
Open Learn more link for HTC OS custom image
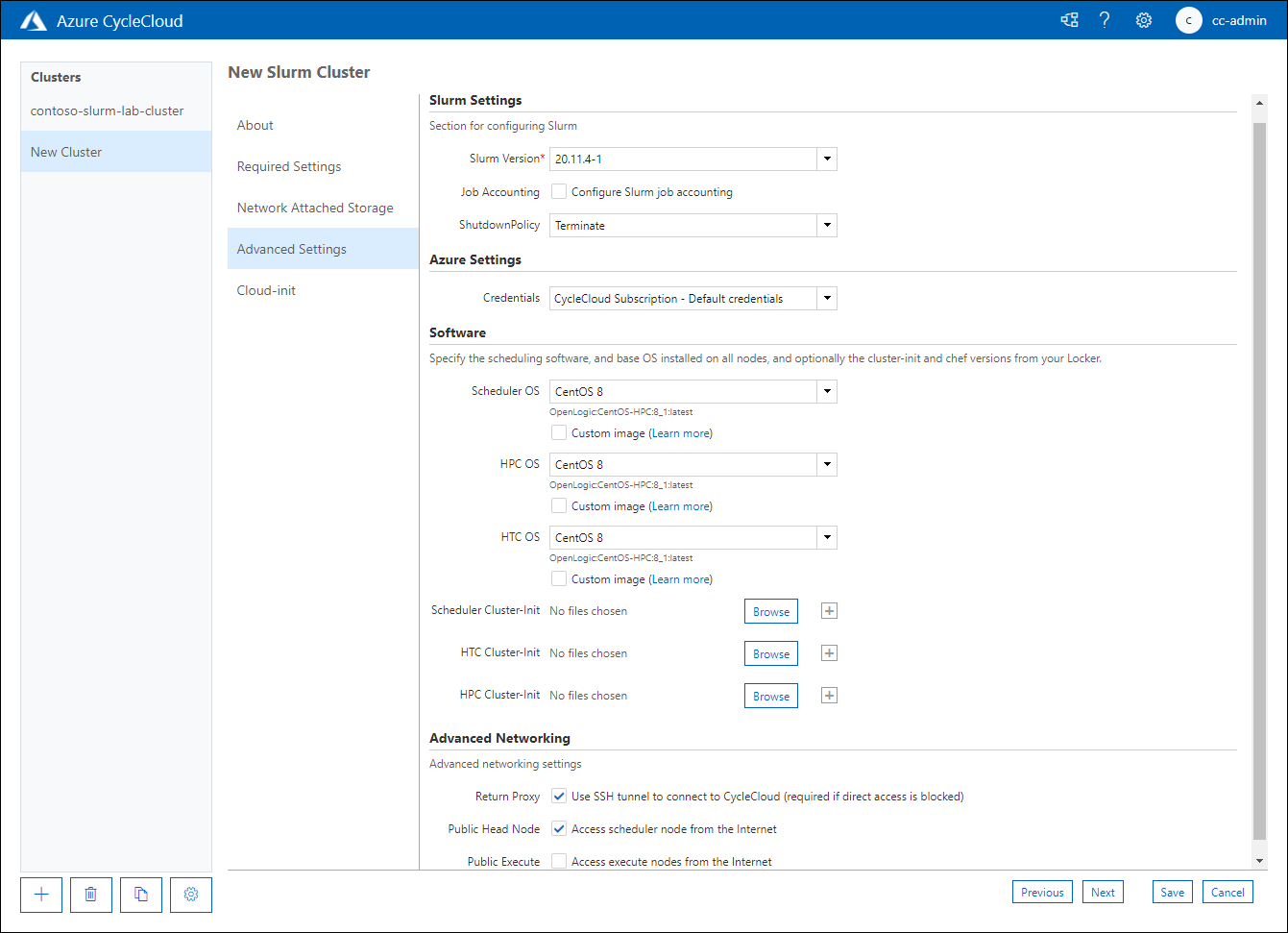tap(681, 578)
